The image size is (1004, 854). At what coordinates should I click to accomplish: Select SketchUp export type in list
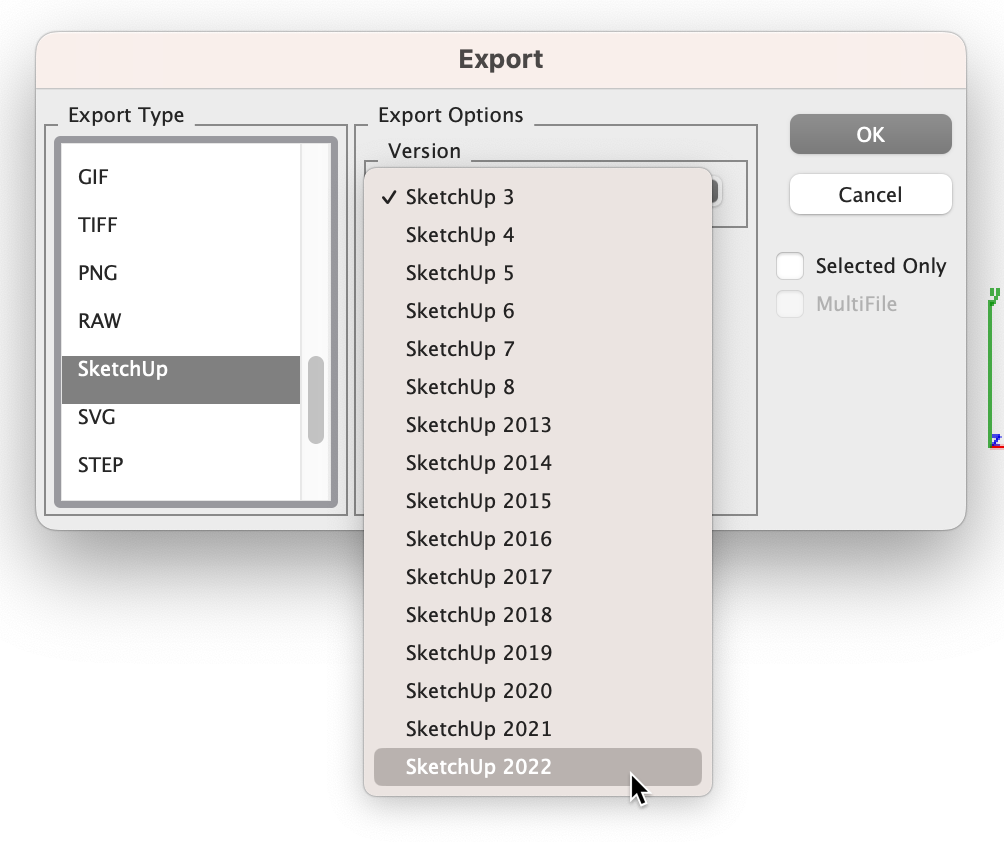(x=181, y=380)
